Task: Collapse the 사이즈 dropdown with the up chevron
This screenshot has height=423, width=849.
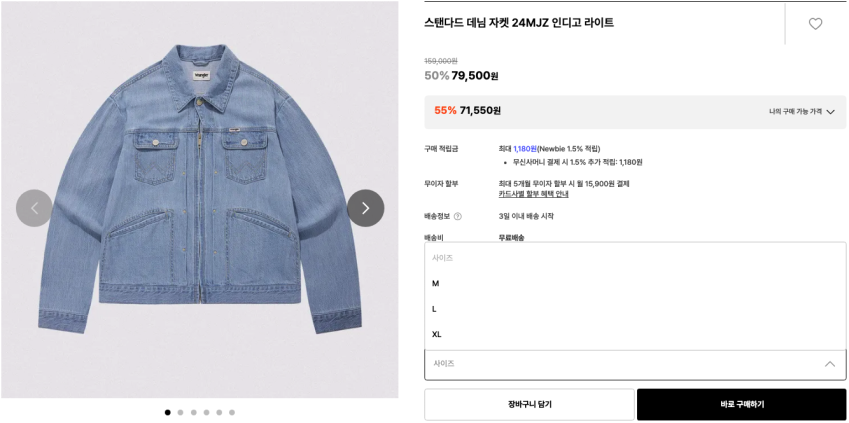Action: 829,364
